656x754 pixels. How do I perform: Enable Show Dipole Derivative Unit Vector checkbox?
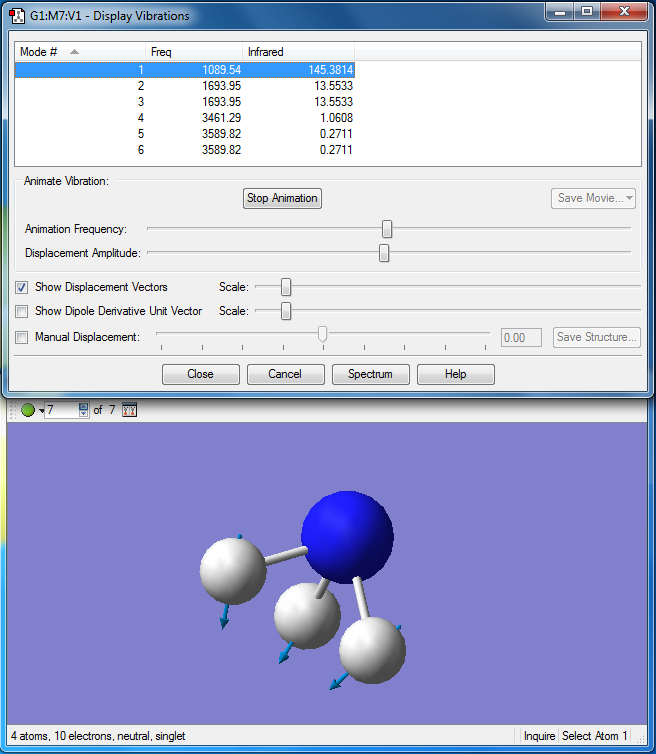pyautogui.click(x=21, y=312)
